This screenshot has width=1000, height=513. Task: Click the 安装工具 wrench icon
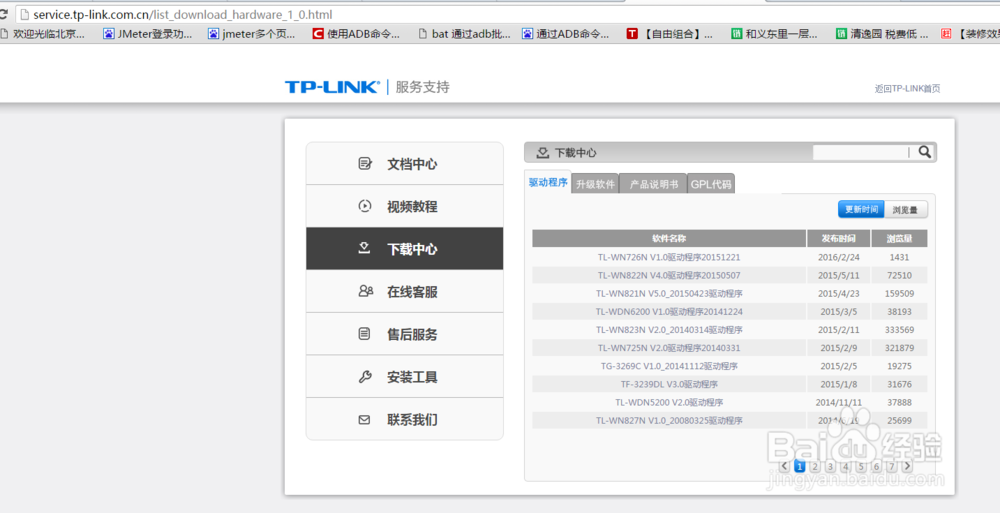coord(365,376)
